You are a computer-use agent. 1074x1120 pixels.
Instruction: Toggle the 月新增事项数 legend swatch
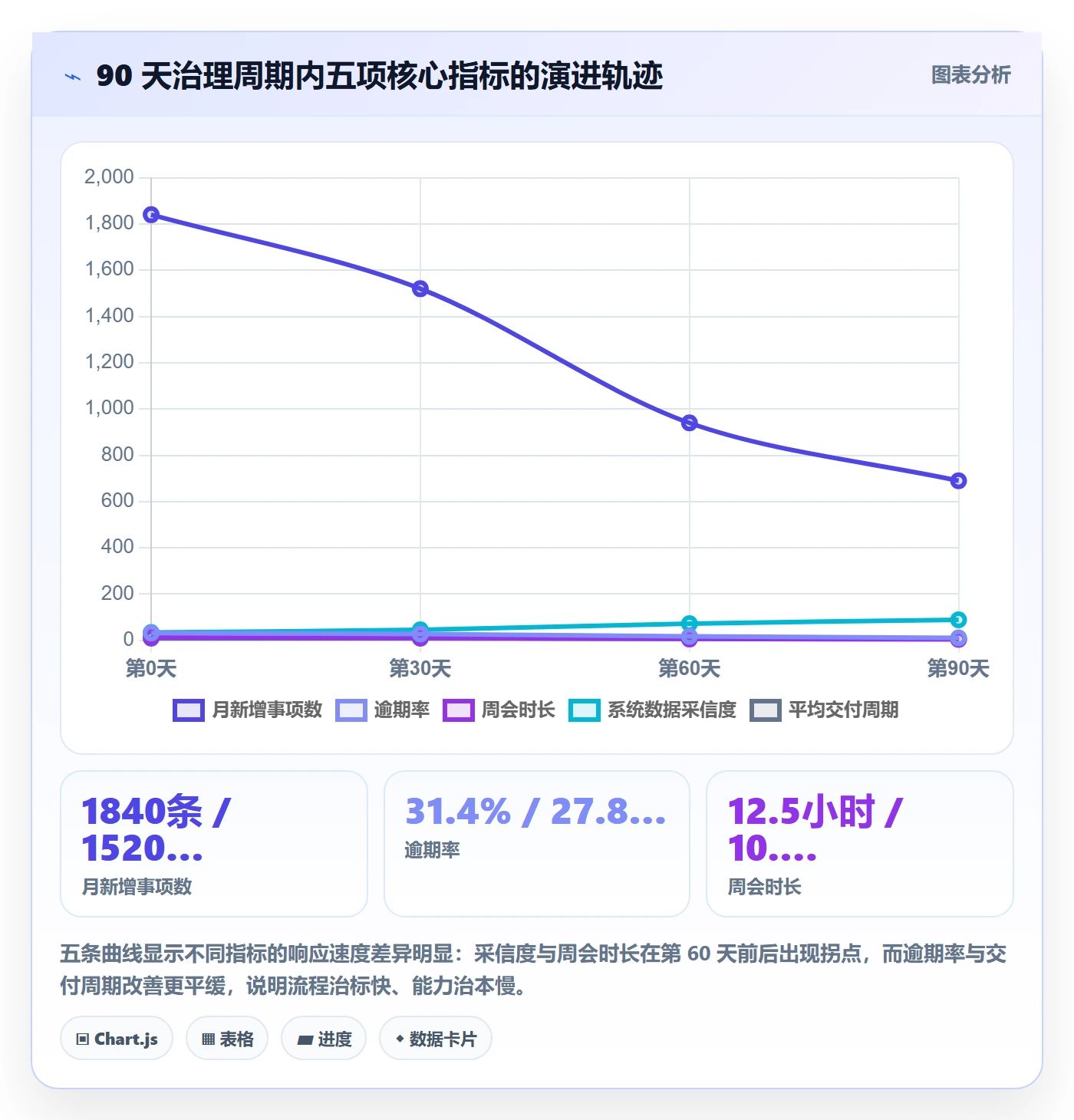click(189, 710)
